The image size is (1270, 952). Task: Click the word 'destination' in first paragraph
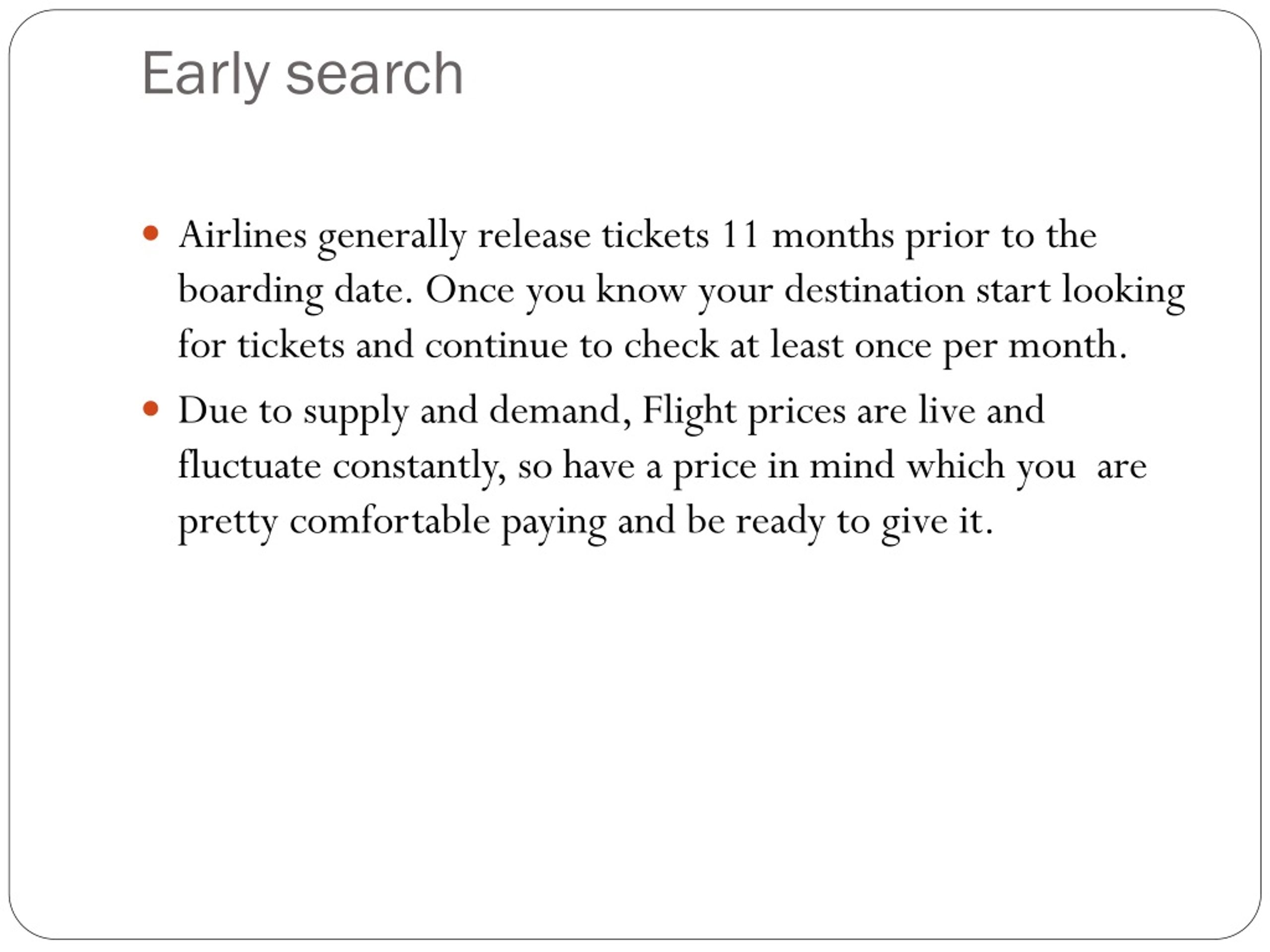874,289
